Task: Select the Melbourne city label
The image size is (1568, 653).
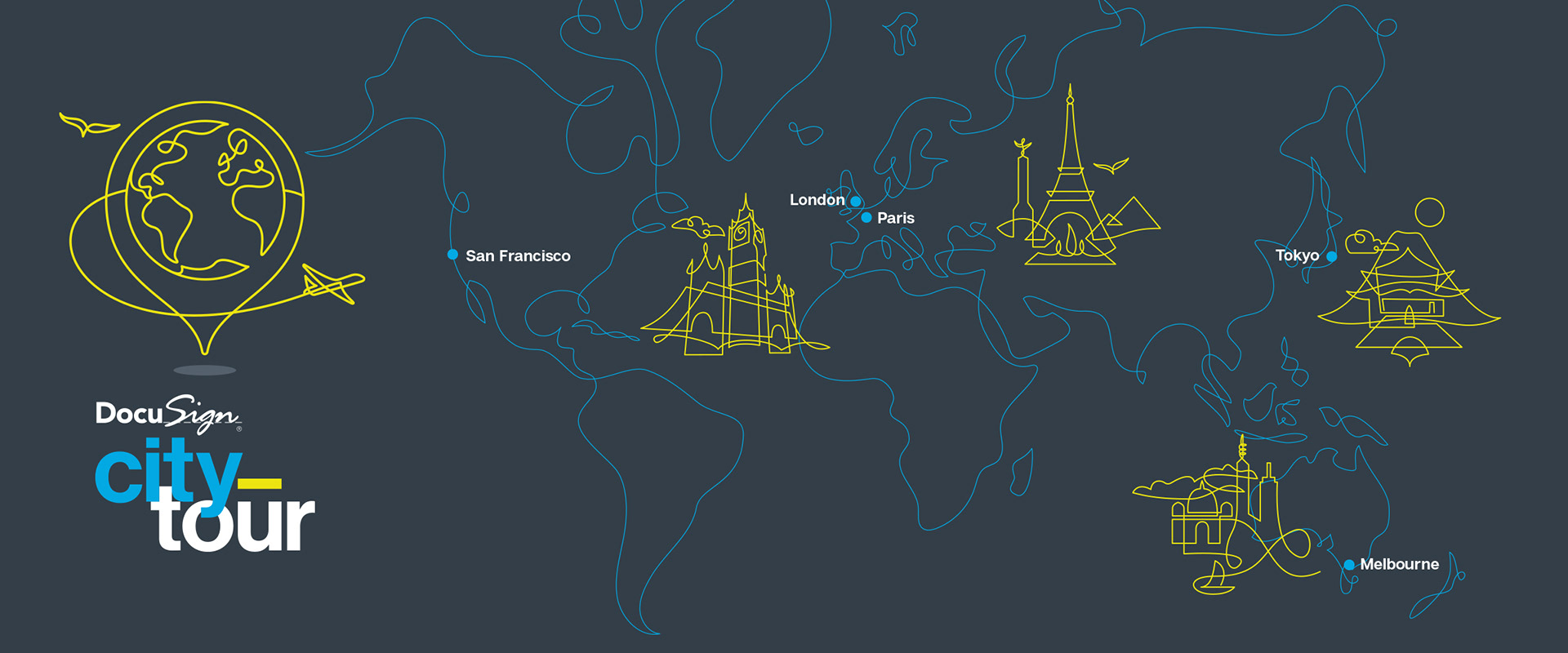Action: [x=1399, y=564]
